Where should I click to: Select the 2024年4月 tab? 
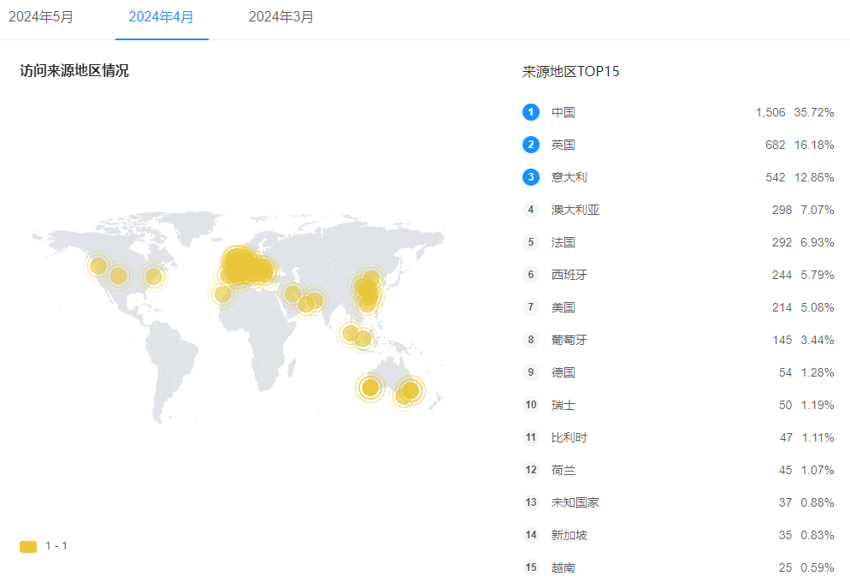pos(161,17)
